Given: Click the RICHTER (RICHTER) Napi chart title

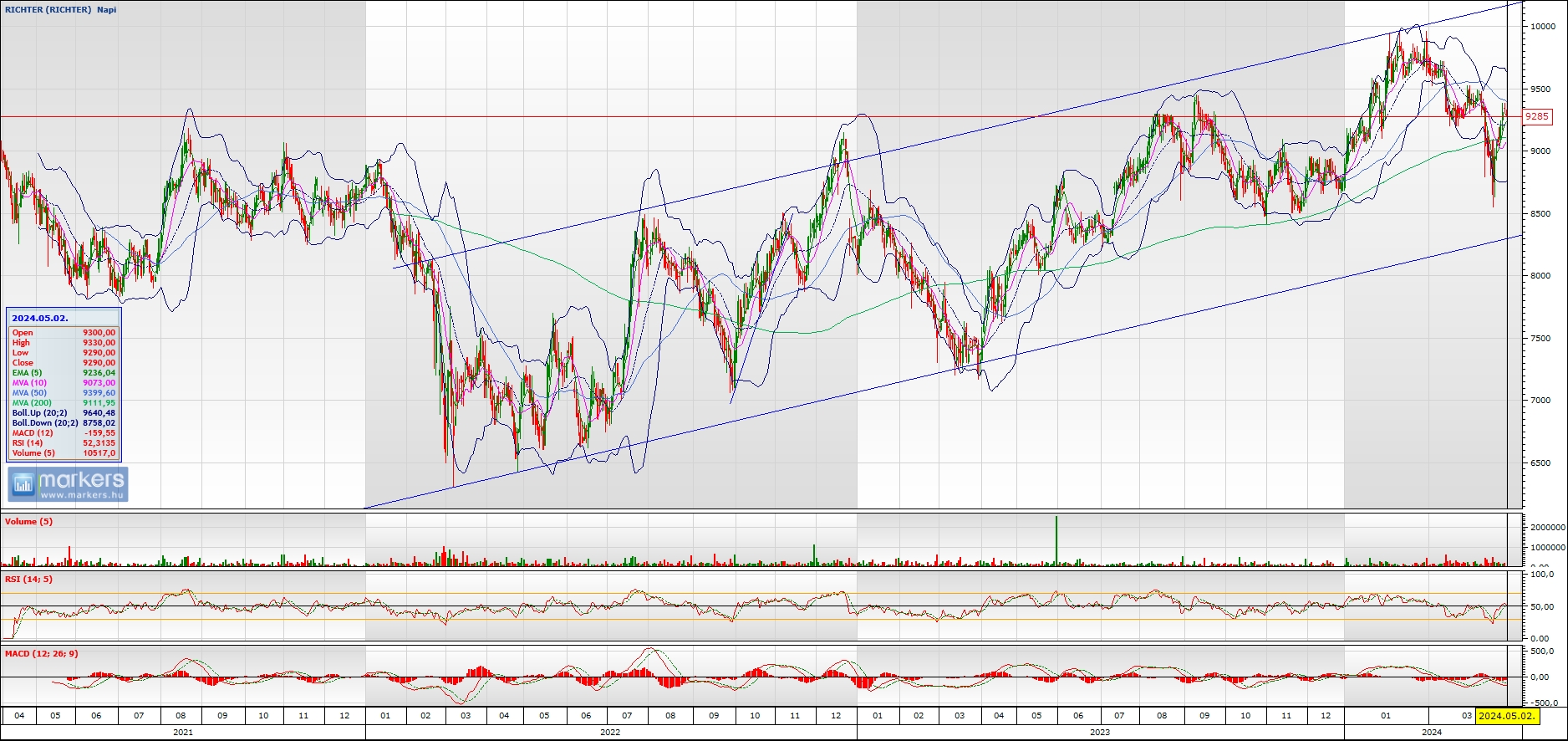Looking at the screenshot, I should [x=59, y=10].
